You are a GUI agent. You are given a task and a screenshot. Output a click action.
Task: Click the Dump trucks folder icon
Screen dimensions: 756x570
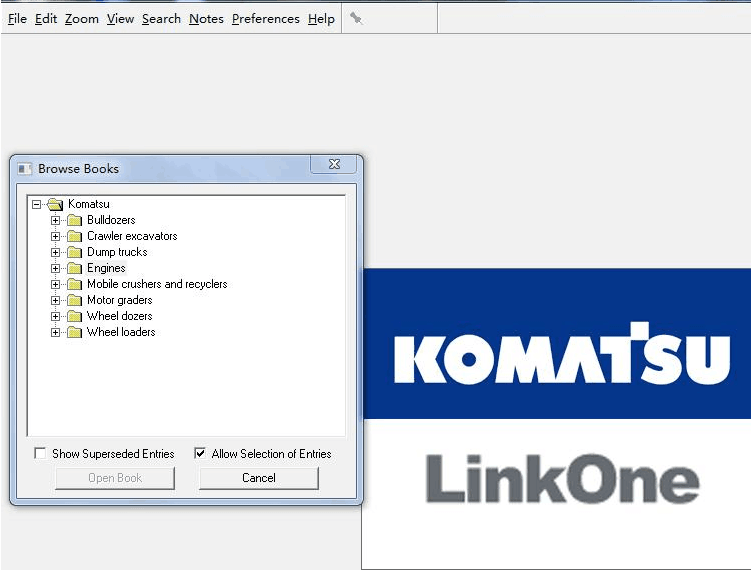pos(74,252)
